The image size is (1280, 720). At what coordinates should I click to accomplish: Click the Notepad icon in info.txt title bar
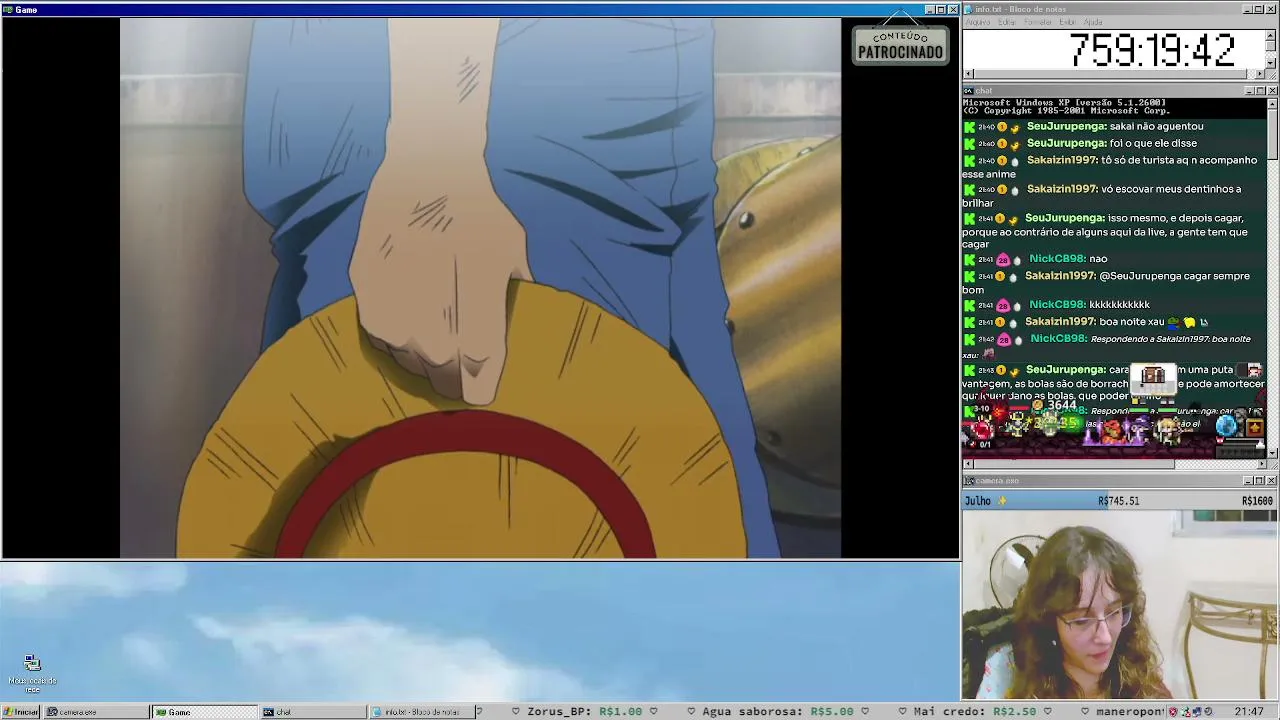point(969,10)
